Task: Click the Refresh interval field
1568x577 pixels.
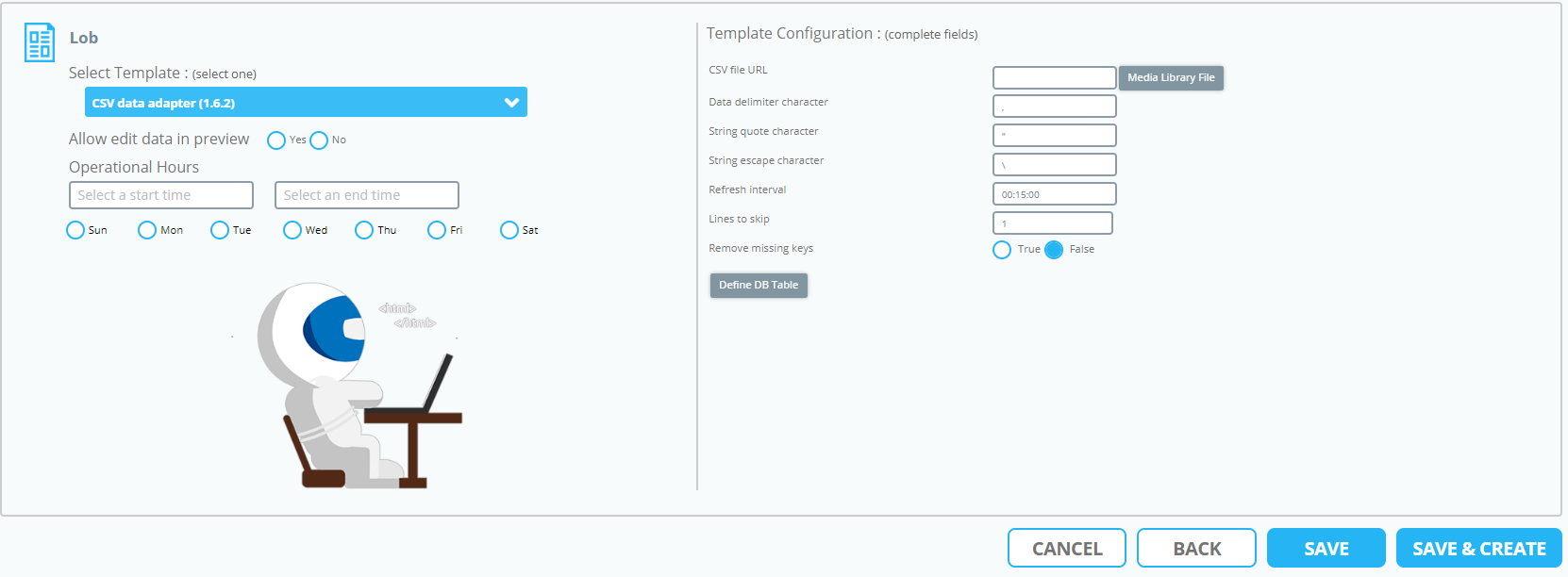Action: pos(1054,193)
